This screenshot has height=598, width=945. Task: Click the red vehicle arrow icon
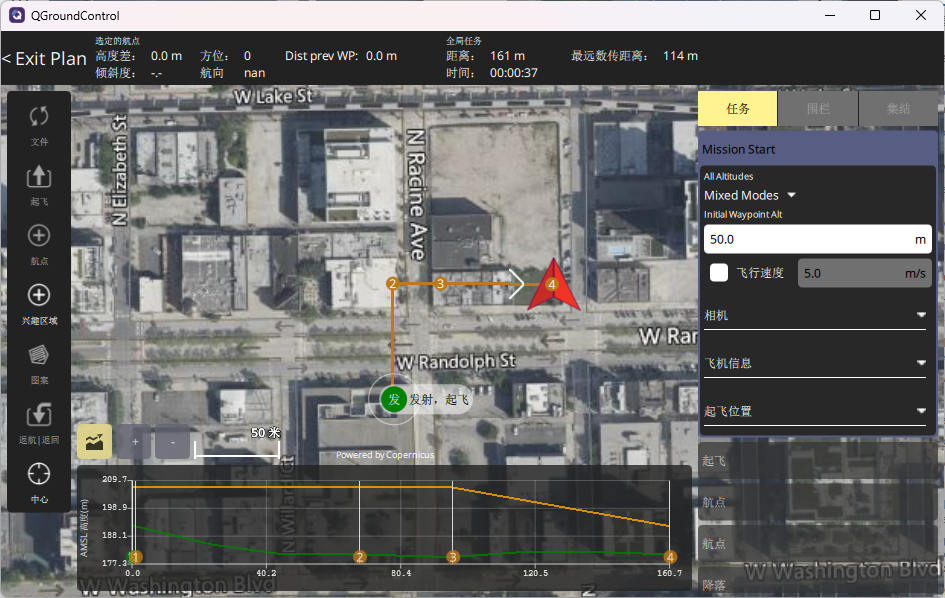pyautogui.click(x=554, y=286)
